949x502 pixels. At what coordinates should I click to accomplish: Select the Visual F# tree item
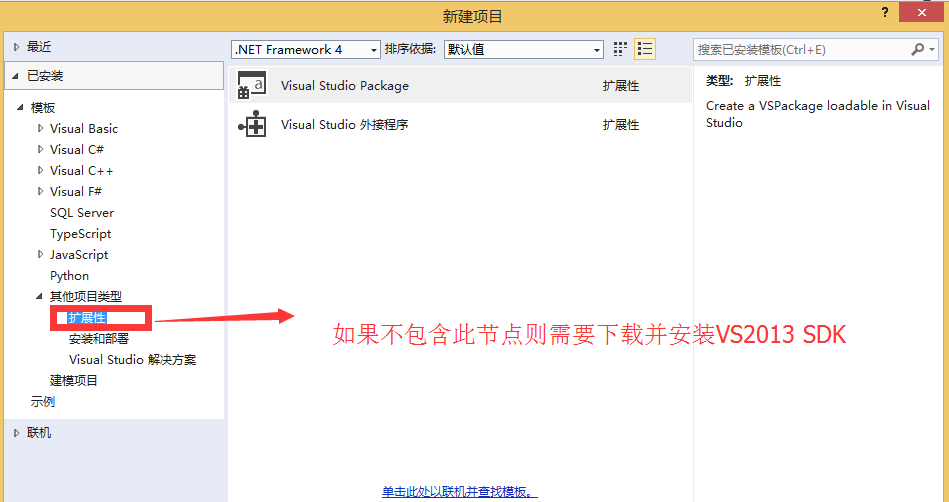(x=76, y=191)
